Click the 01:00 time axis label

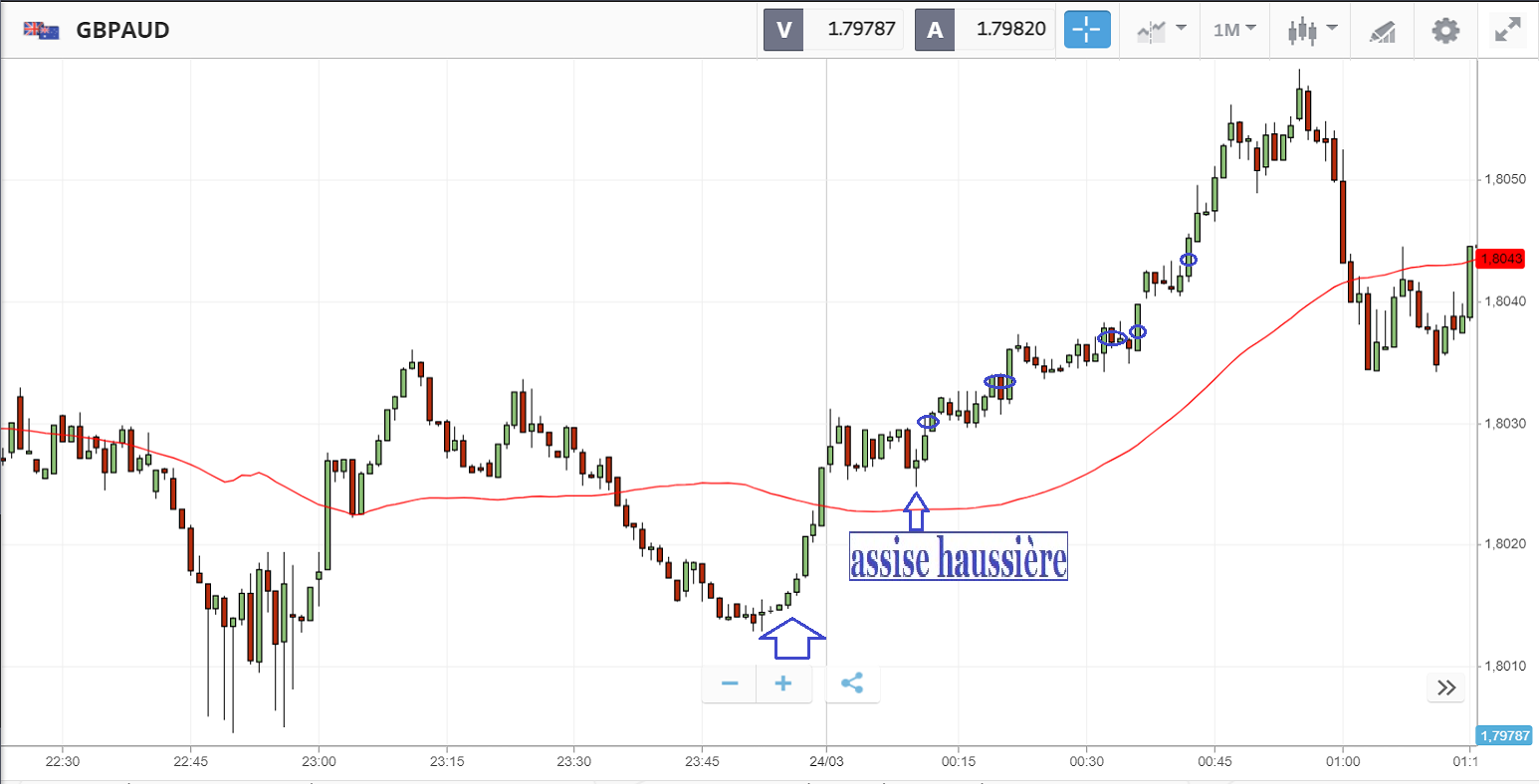click(1343, 762)
